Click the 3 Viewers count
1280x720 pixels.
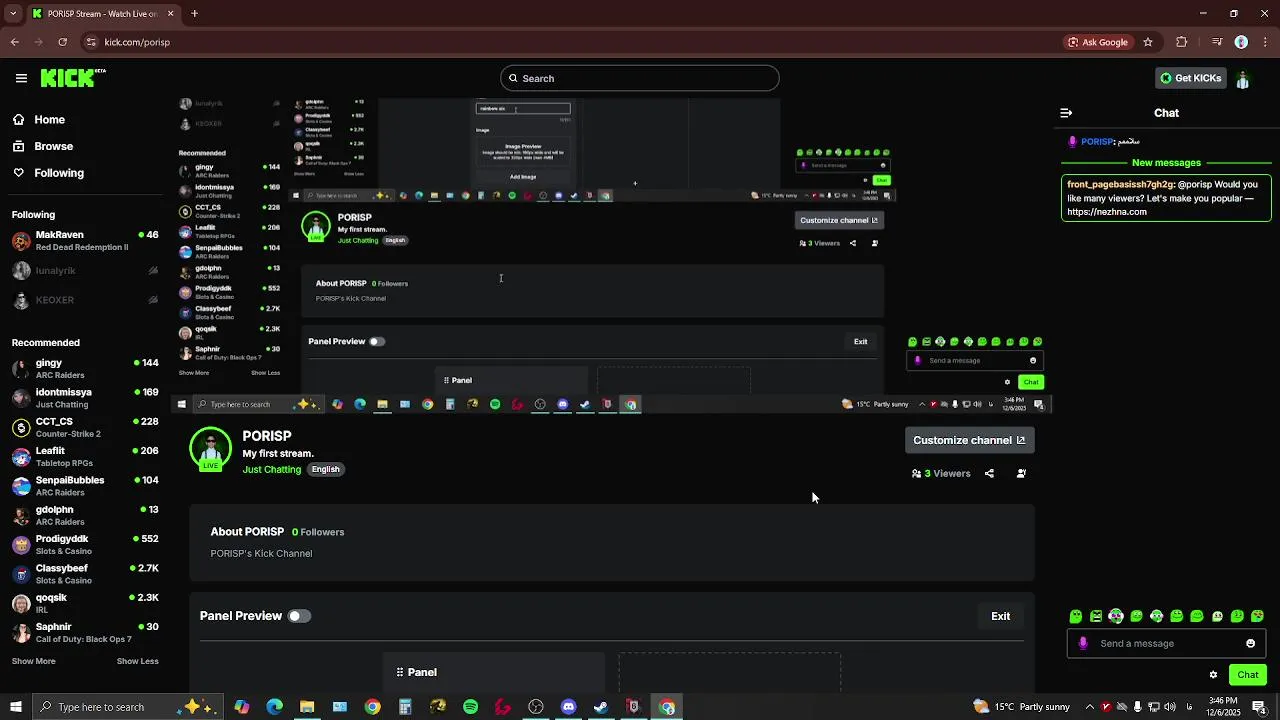coord(941,473)
